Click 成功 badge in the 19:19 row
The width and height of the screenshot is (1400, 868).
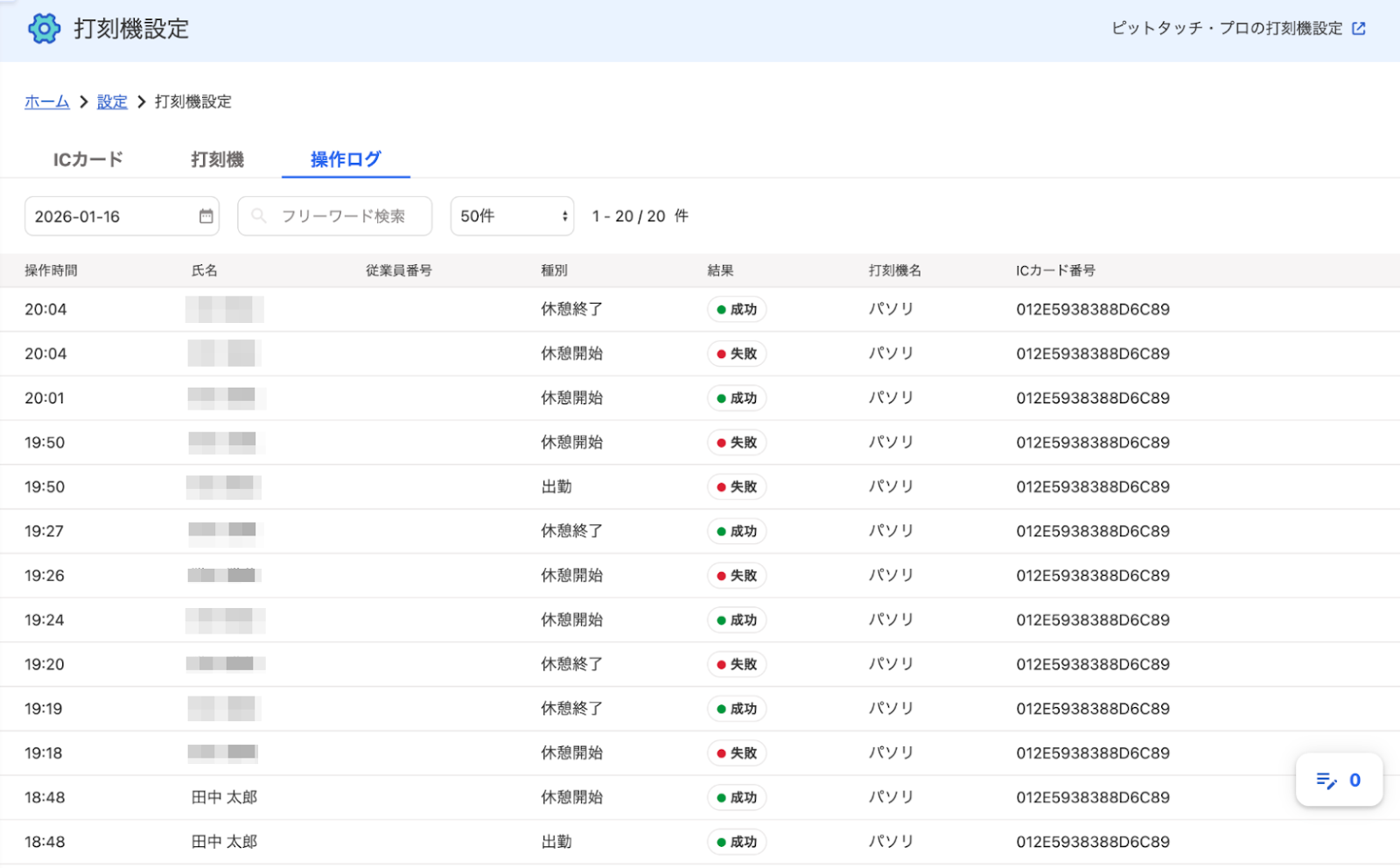(x=737, y=709)
